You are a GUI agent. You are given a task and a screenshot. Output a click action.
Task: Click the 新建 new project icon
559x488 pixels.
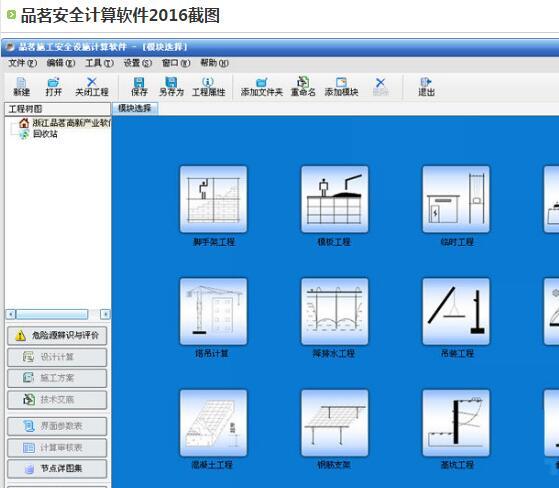tap(21, 87)
